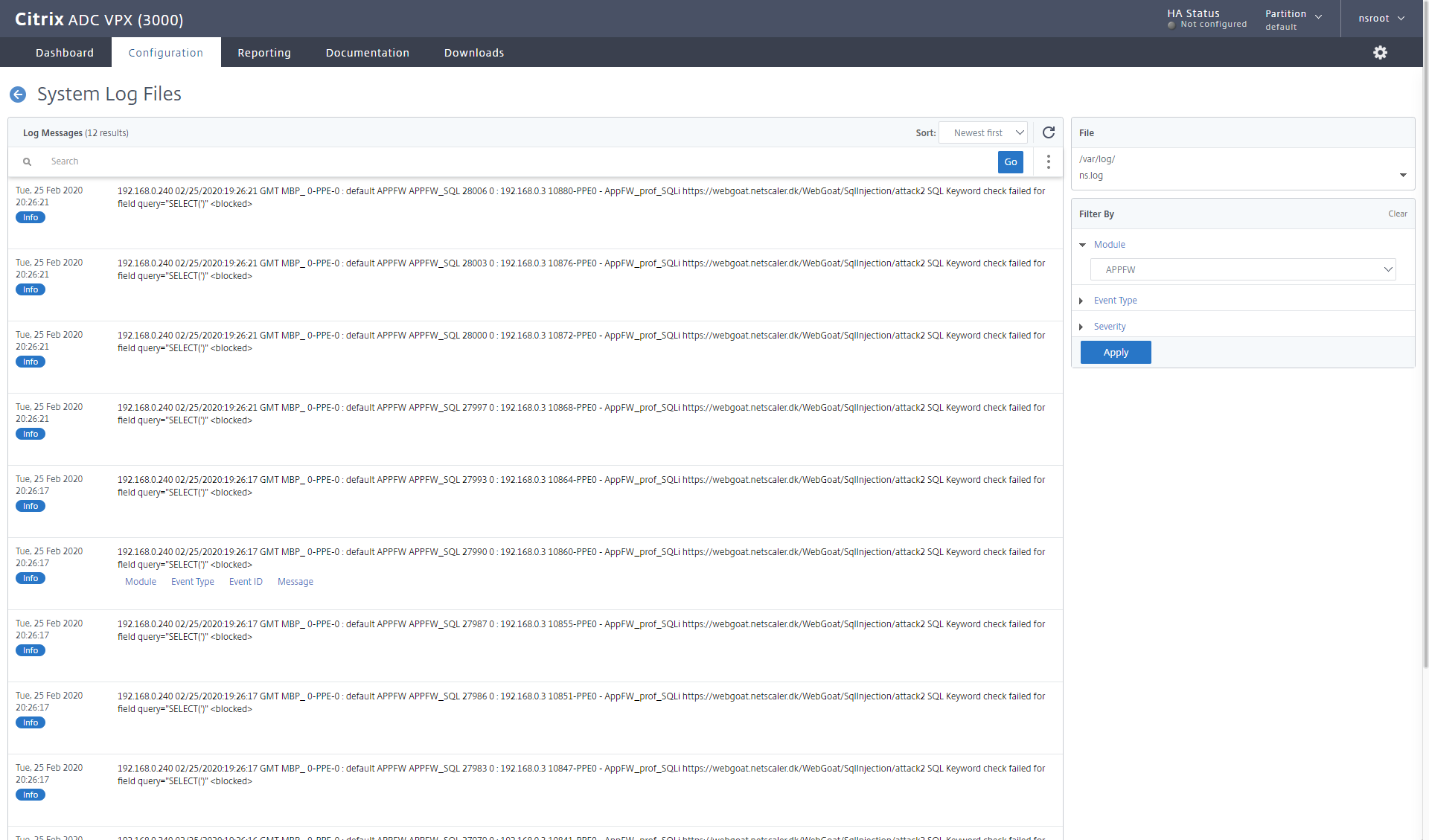Click the HA Status indicator
The height and width of the screenshot is (840, 1429).
(1206, 19)
